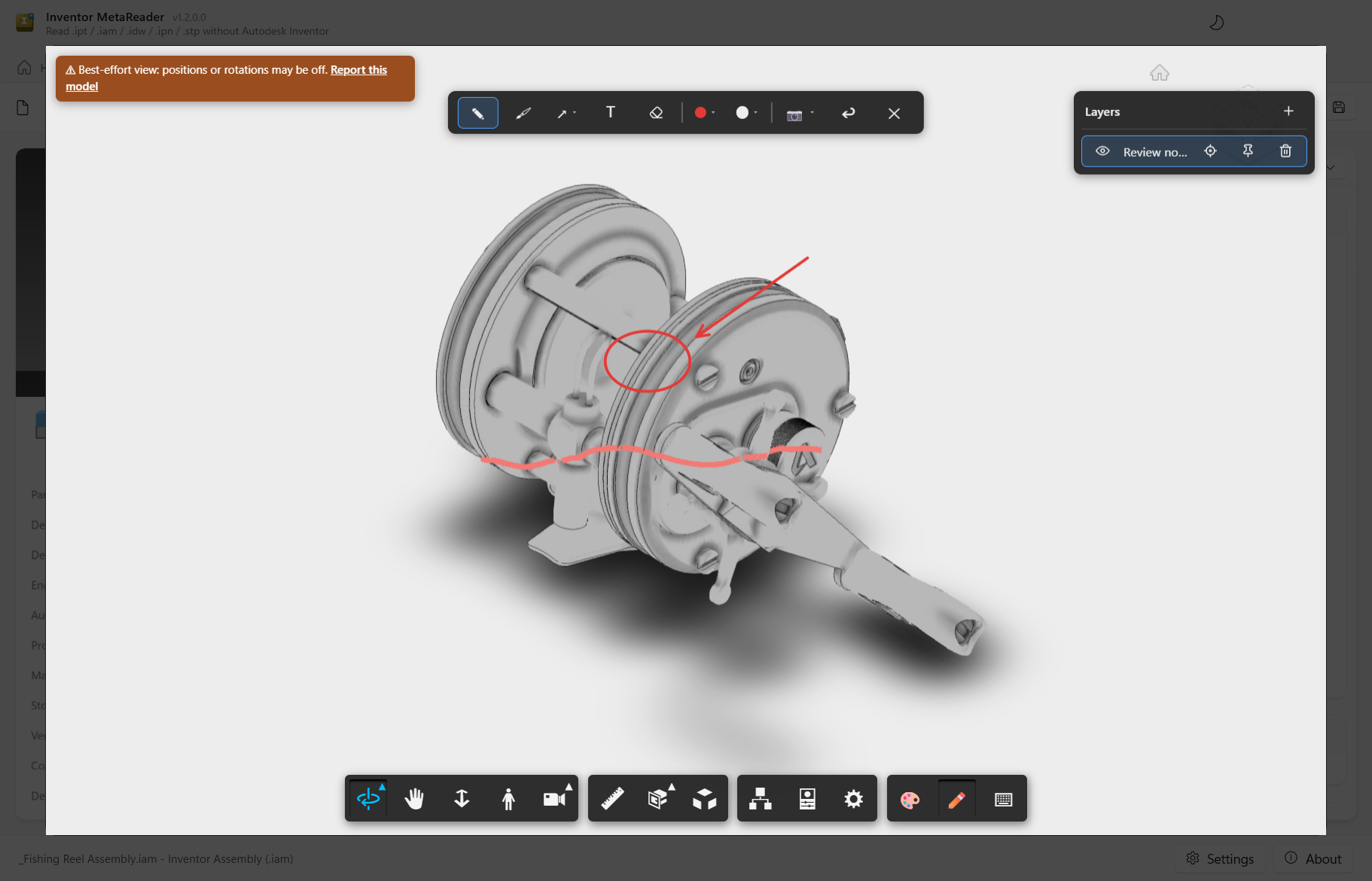Screen dimensions: 1372x881
Task: Open the Camera interactions tool
Action: point(556,798)
